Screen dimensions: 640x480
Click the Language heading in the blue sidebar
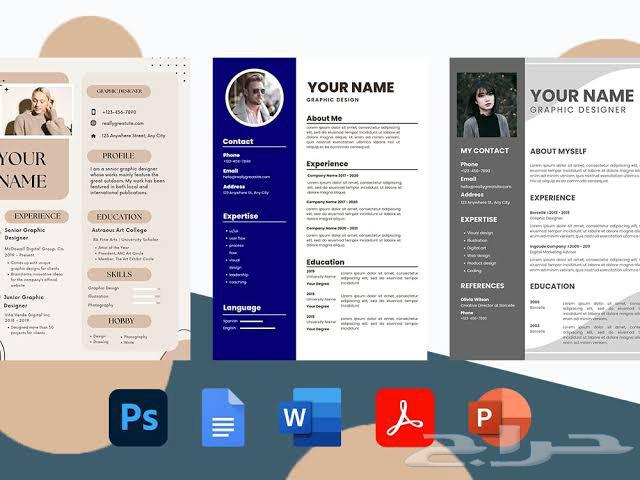tap(242, 308)
